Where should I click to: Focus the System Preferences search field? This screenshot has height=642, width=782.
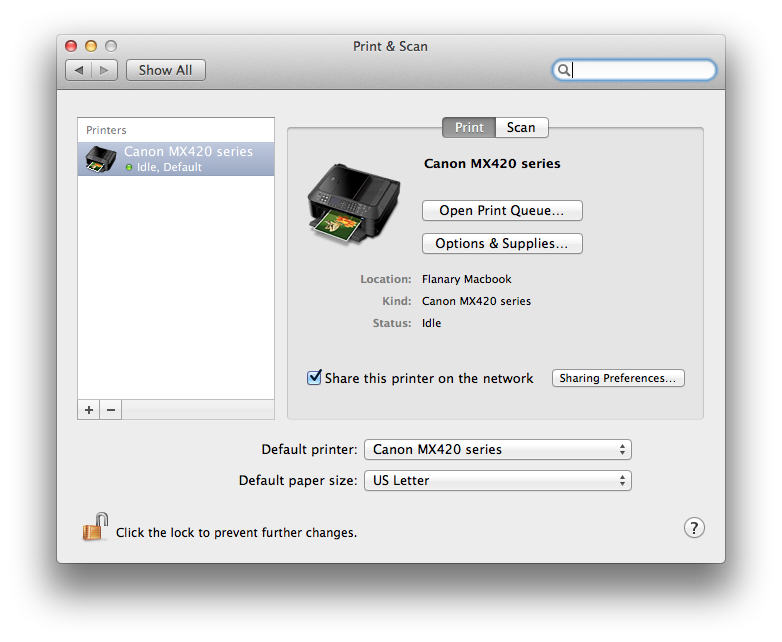tap(634, 70)
